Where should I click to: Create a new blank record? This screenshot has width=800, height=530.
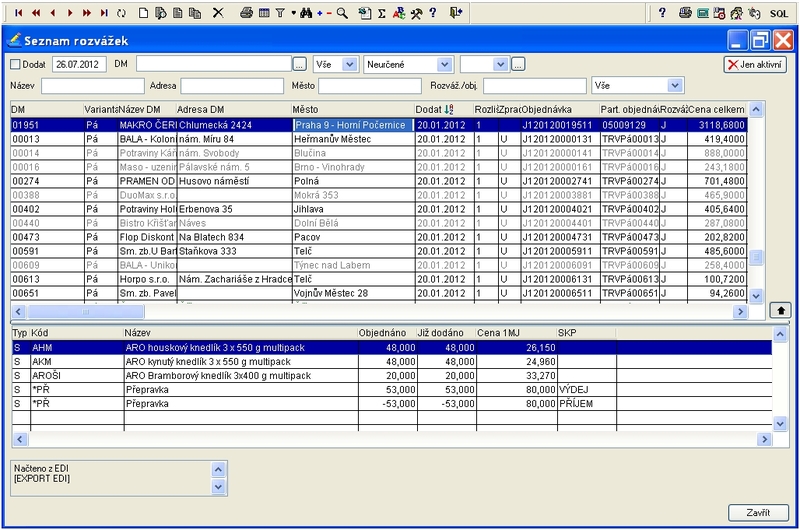click(x=145, y=12)
